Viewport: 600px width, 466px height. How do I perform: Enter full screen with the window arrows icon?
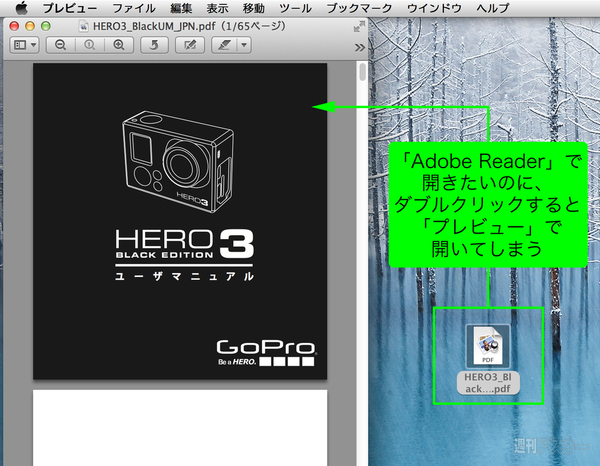359,26
